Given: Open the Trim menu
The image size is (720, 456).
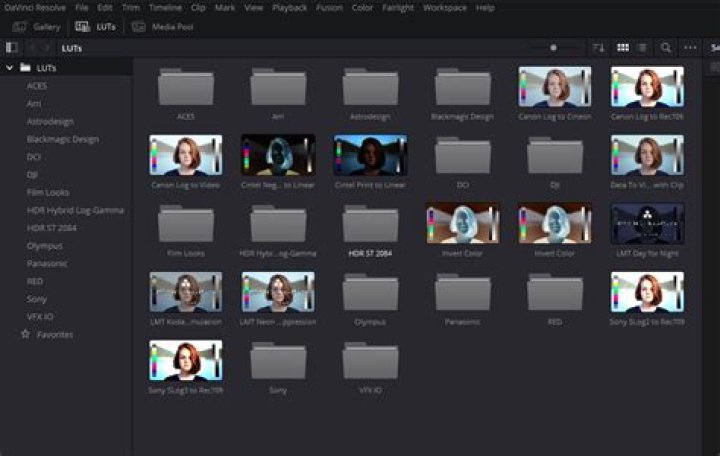Looking at the screenshot, I should click(131, 8).
